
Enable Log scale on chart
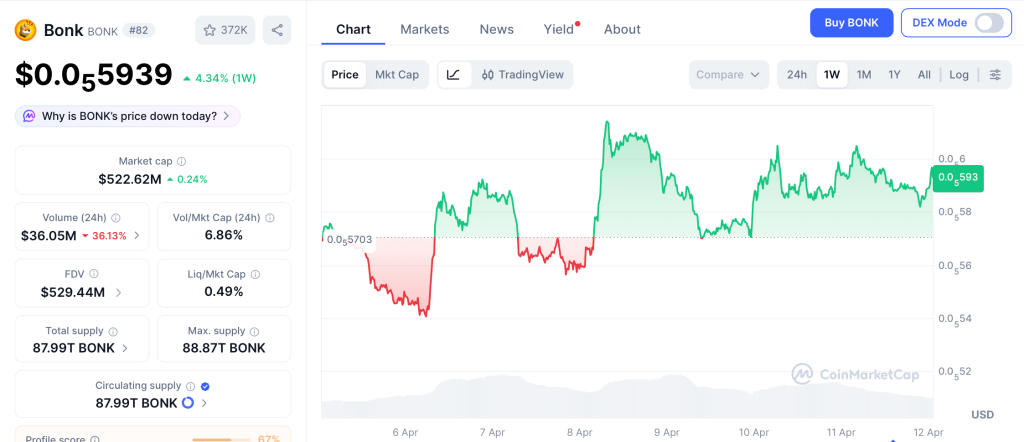point(959,74)
